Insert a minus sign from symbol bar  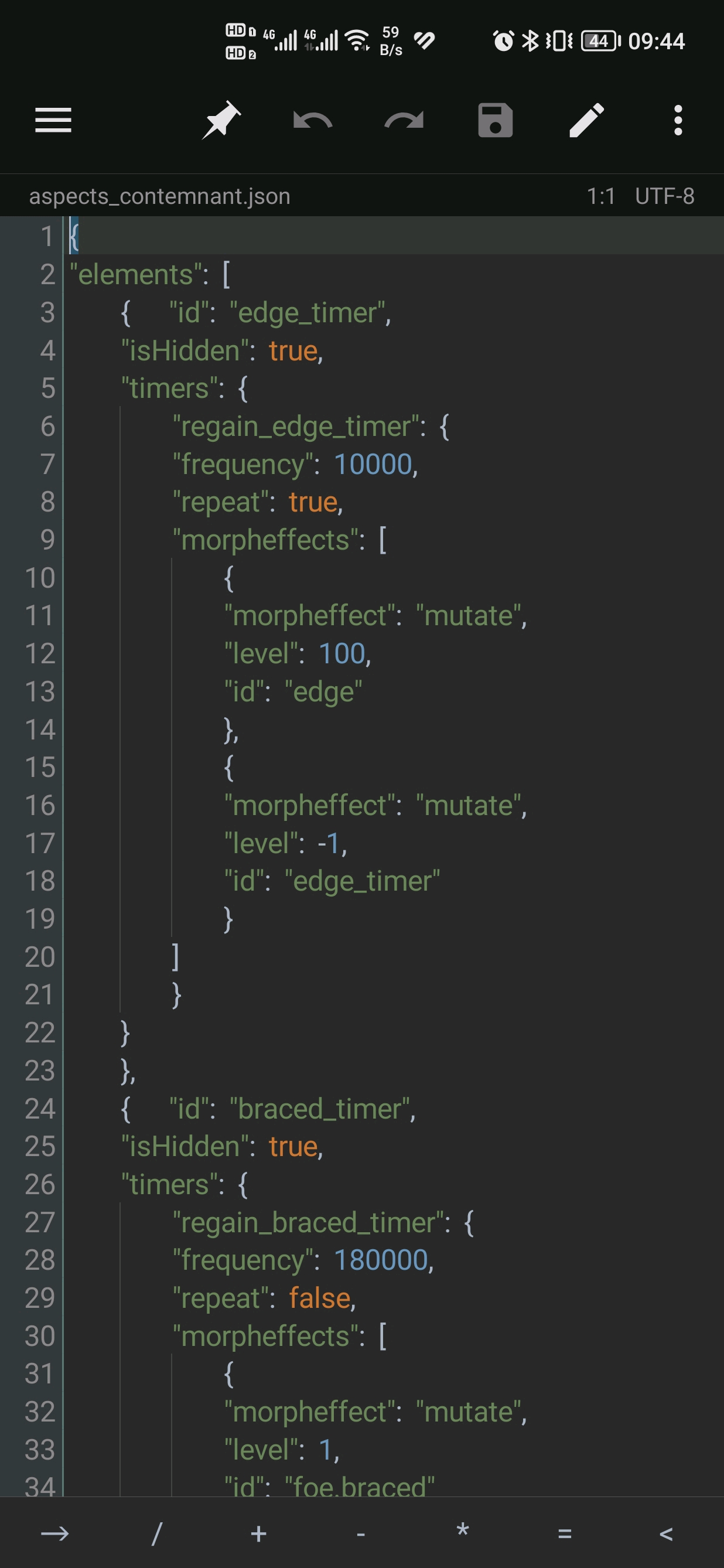[361, 1534]
